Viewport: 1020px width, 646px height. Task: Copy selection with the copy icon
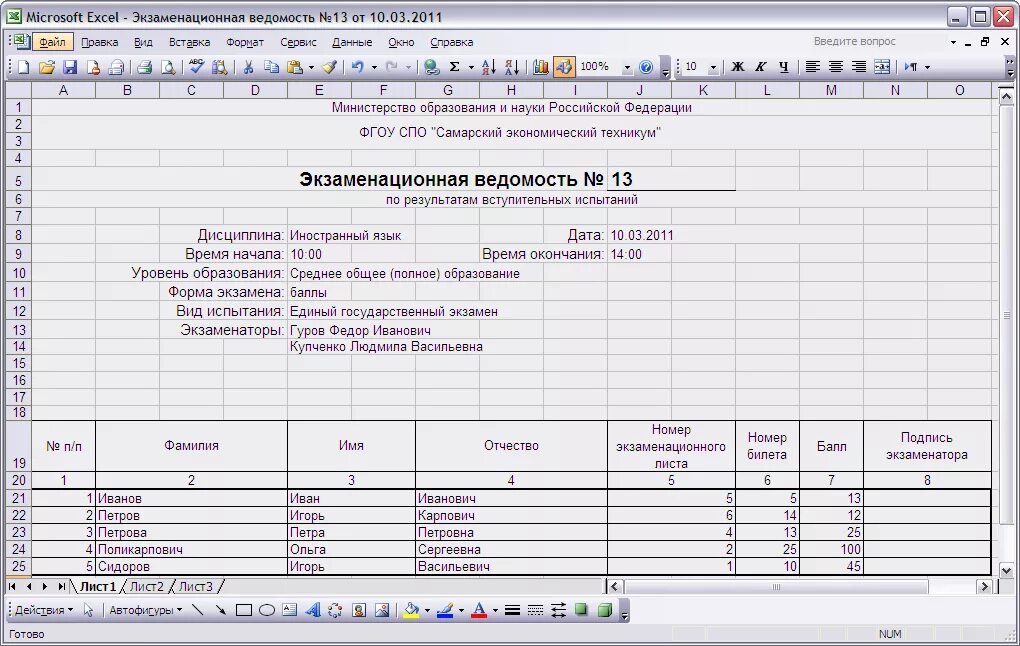(271, 66)
